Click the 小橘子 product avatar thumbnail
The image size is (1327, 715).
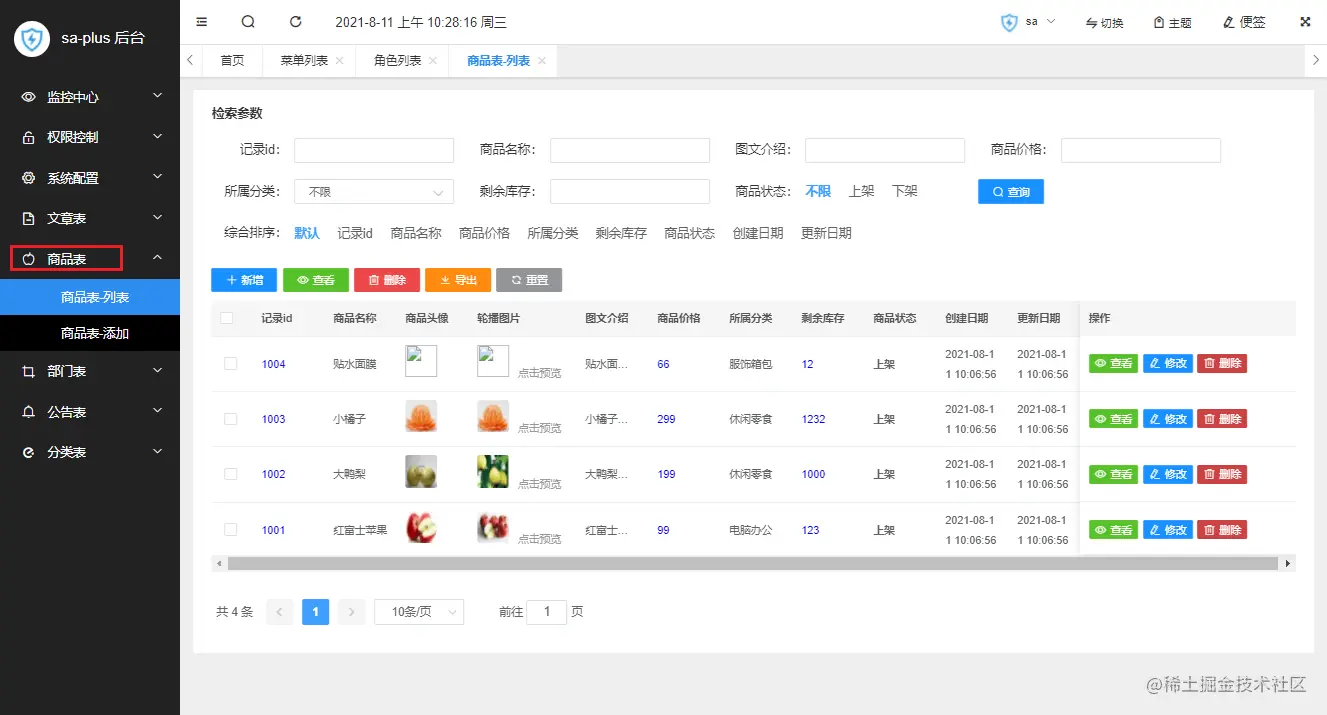click(421, 416)
